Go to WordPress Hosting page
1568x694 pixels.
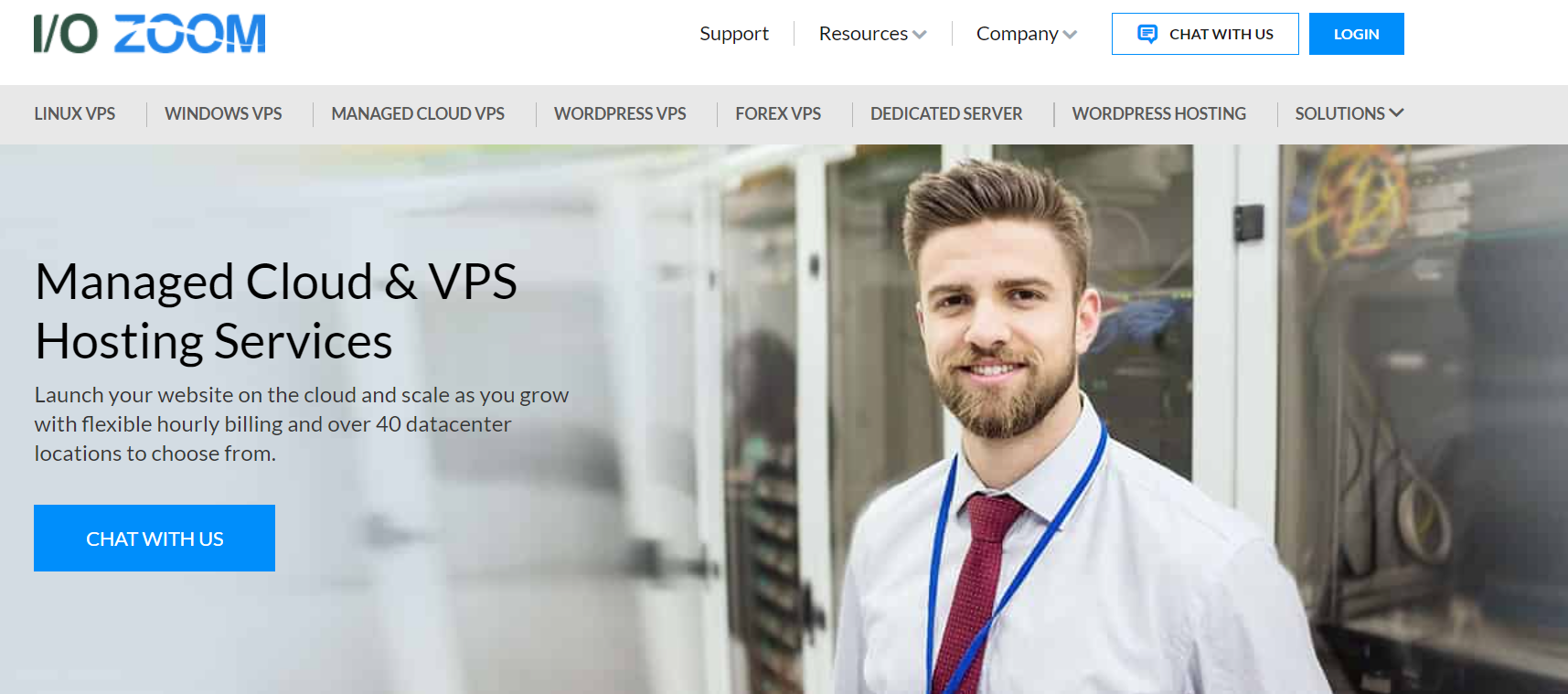pos(1159,113)
